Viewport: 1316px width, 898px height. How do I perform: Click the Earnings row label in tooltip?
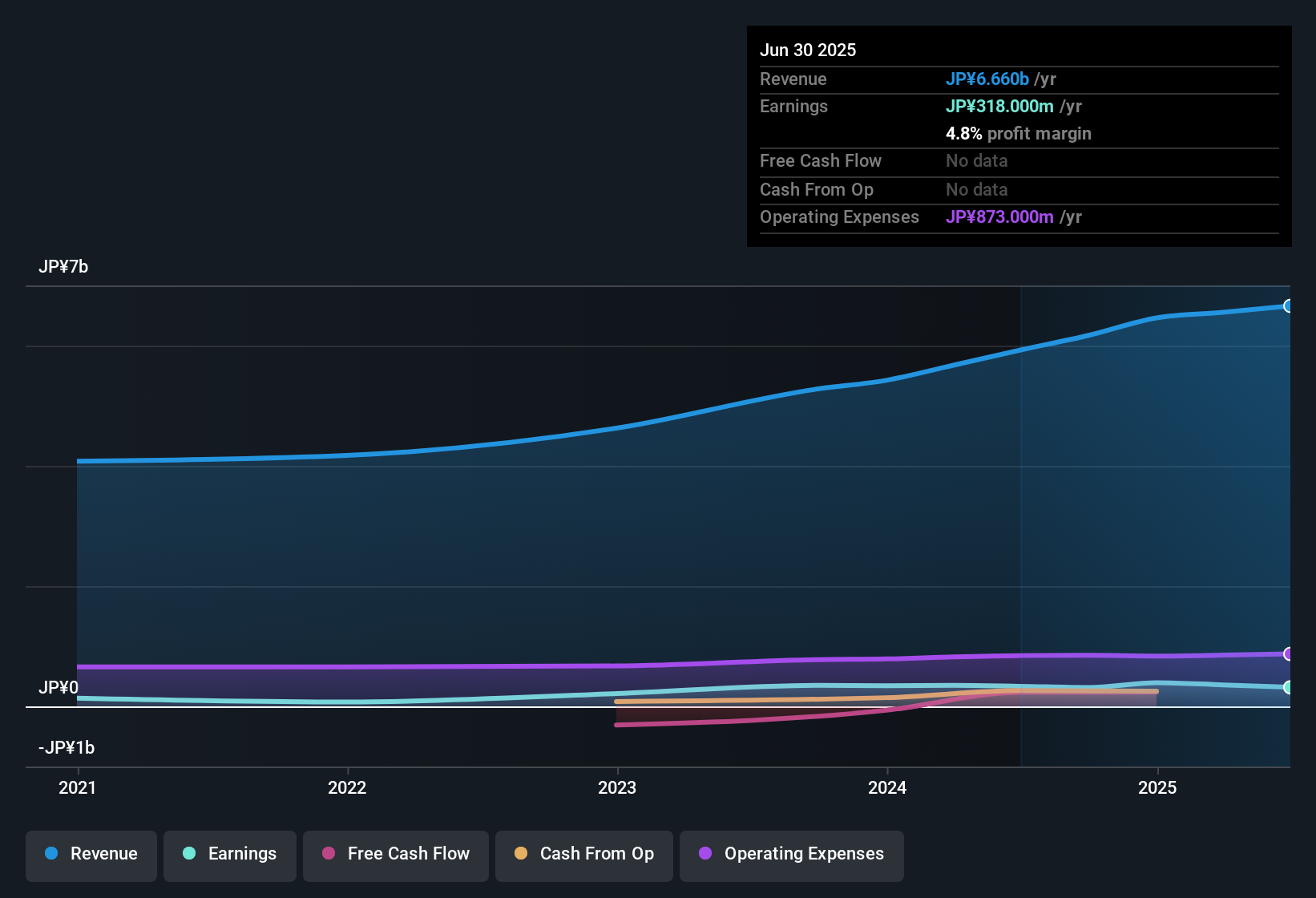(793, 106)
